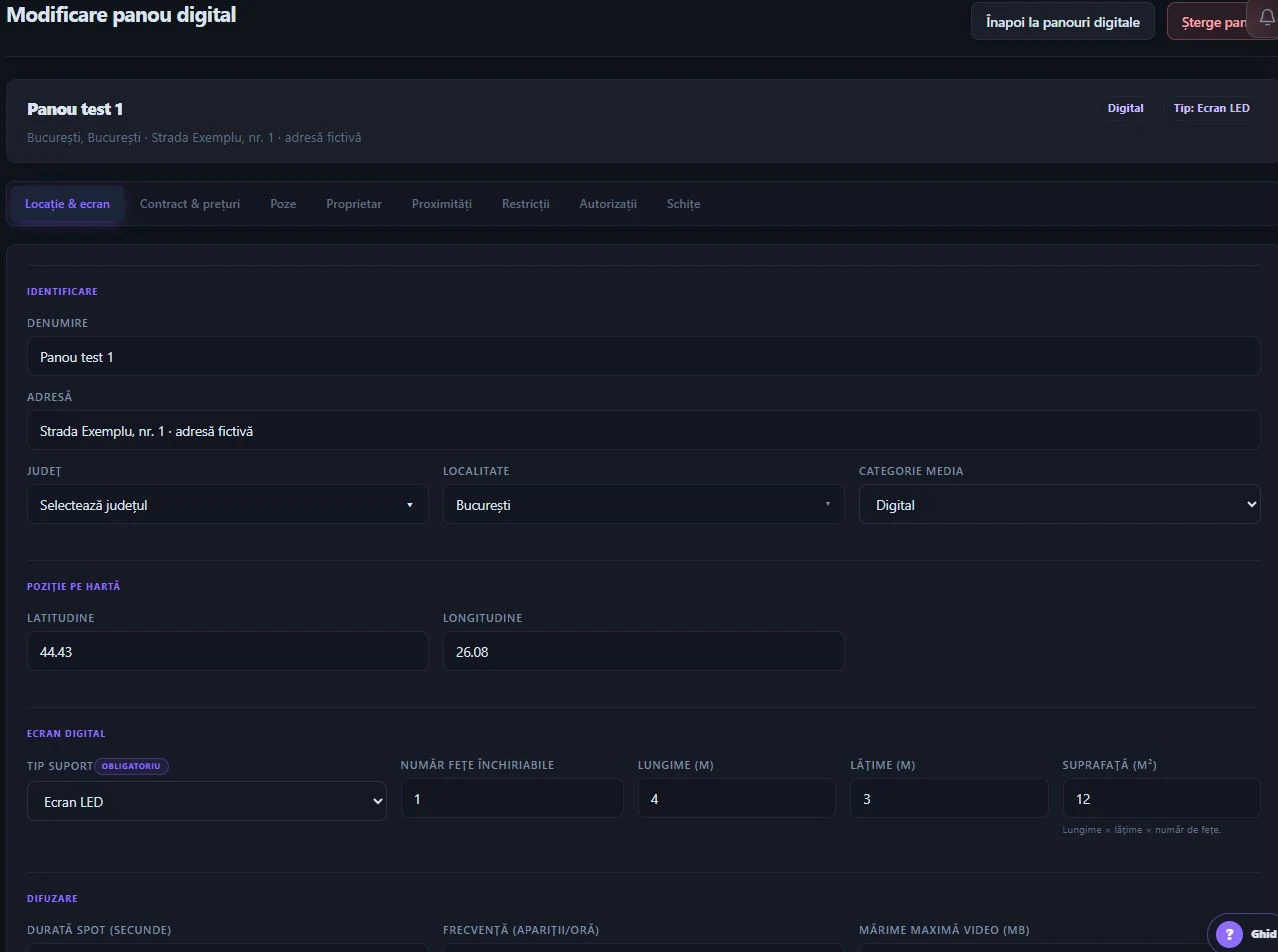Open the Contract & prețuri tab

(x=190, y=204)
